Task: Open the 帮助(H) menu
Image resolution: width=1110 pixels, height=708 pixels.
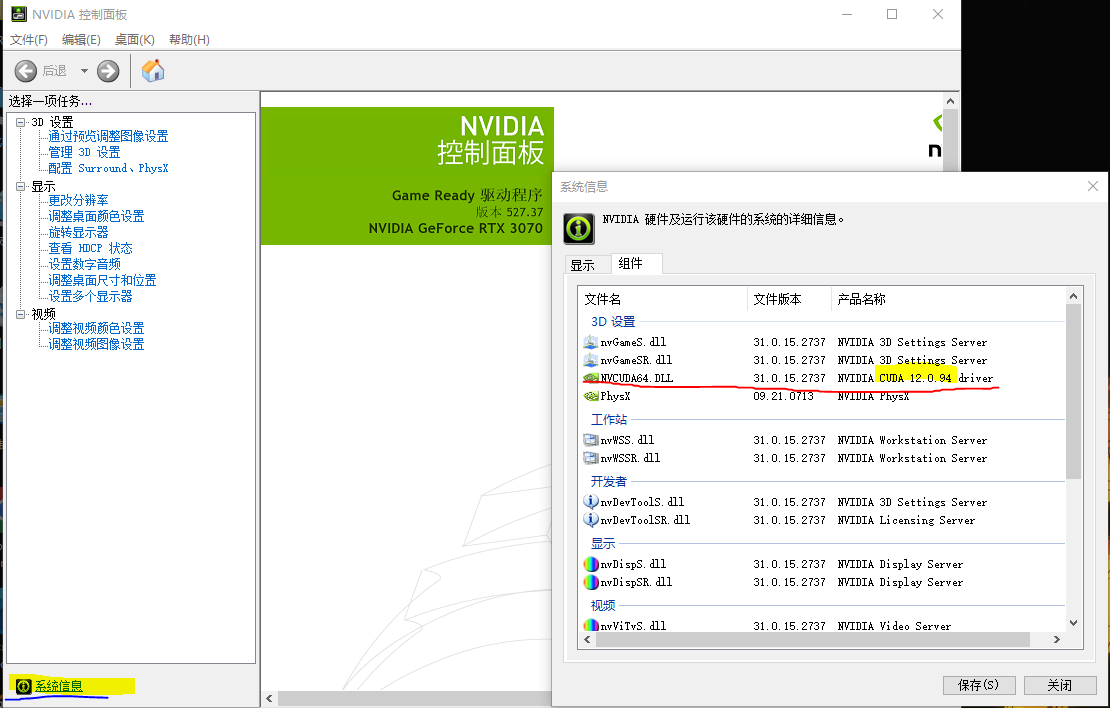Action: pos(189,40)
